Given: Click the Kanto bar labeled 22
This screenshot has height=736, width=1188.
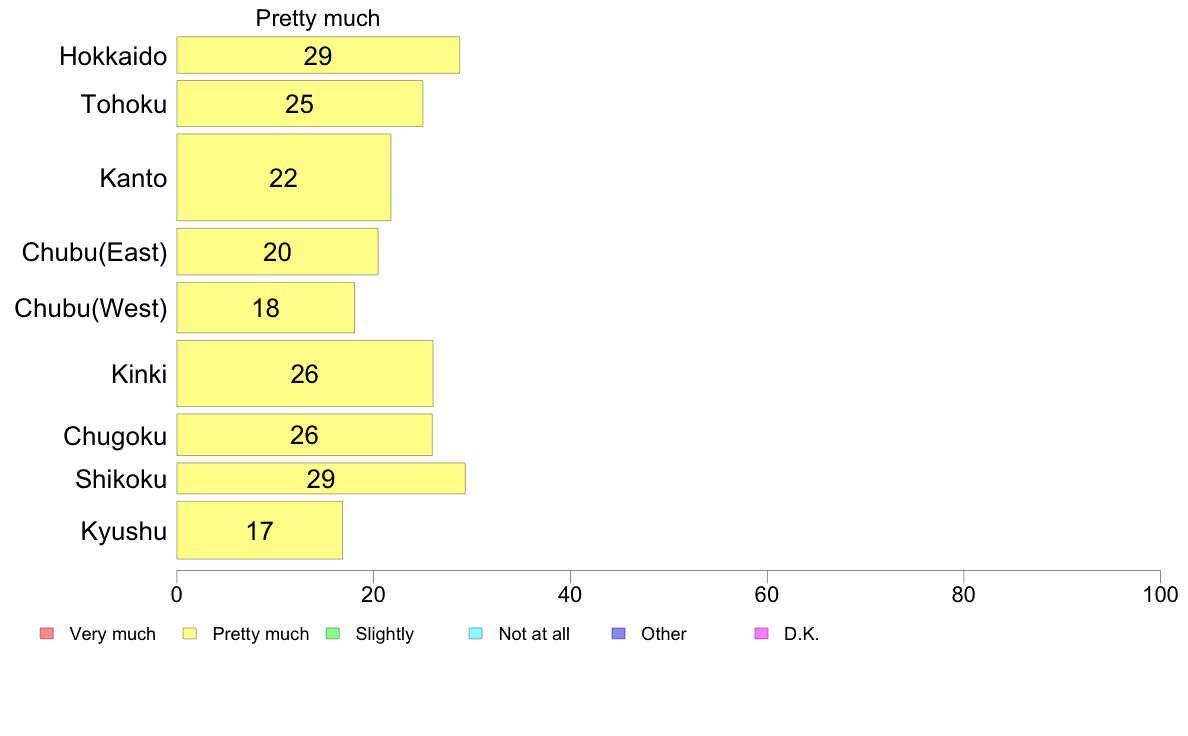Looking at the screenshot, I should pos(284,177).
